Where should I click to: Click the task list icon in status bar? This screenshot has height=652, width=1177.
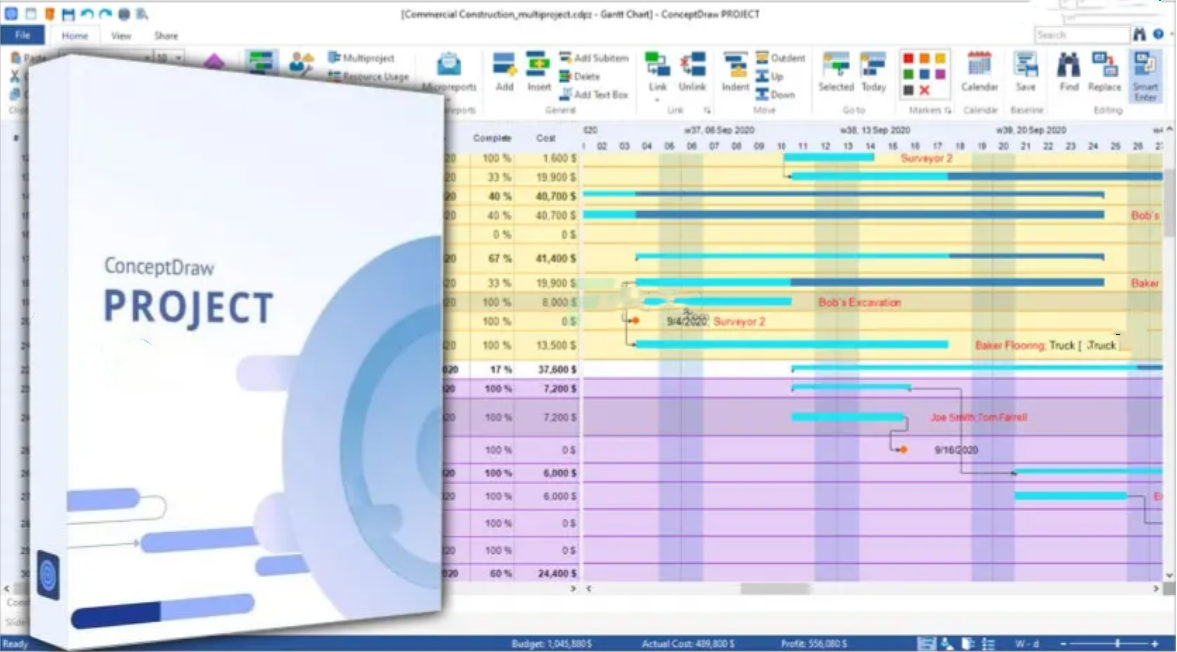[x=989, y=644]
